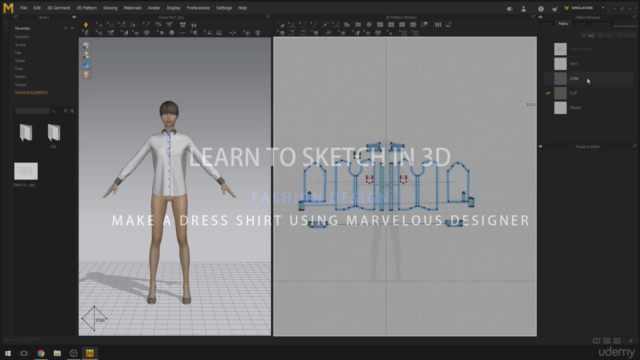The width and height of the screenshot is (640, 360).
Task: Open the Sewing menu
Action: 110,8
